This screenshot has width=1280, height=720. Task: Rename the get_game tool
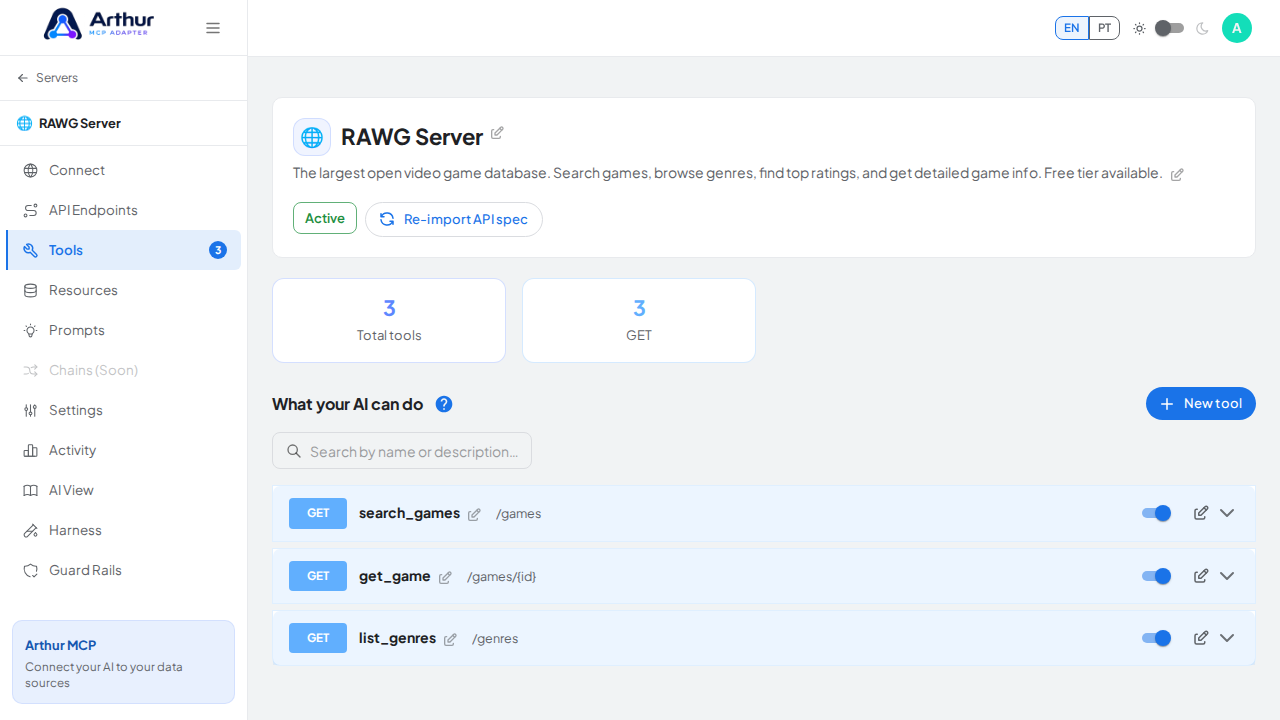coord(445,577)
